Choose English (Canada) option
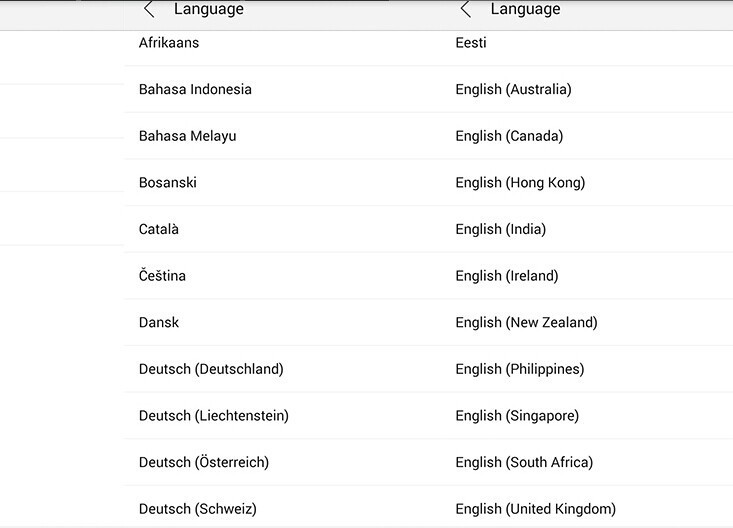The width and height of the screenshot is (733, 528). [x=509, y=136]
